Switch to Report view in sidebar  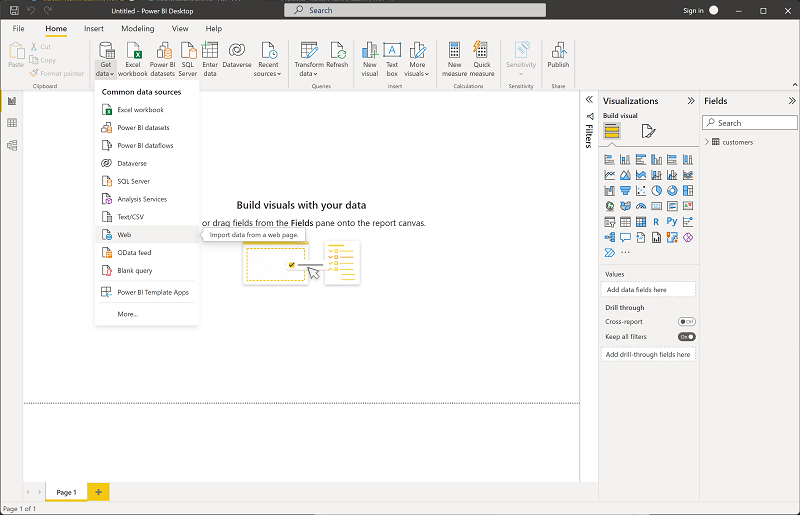(x=12, y=101)
